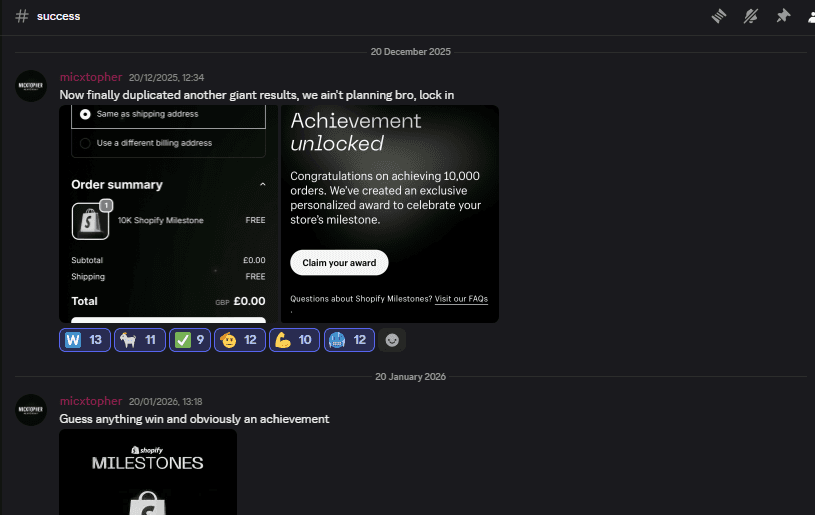Screen dimensions: 815x515
Task: Toggle the blue cold face reaction with 12
Action: pos(349,340)
